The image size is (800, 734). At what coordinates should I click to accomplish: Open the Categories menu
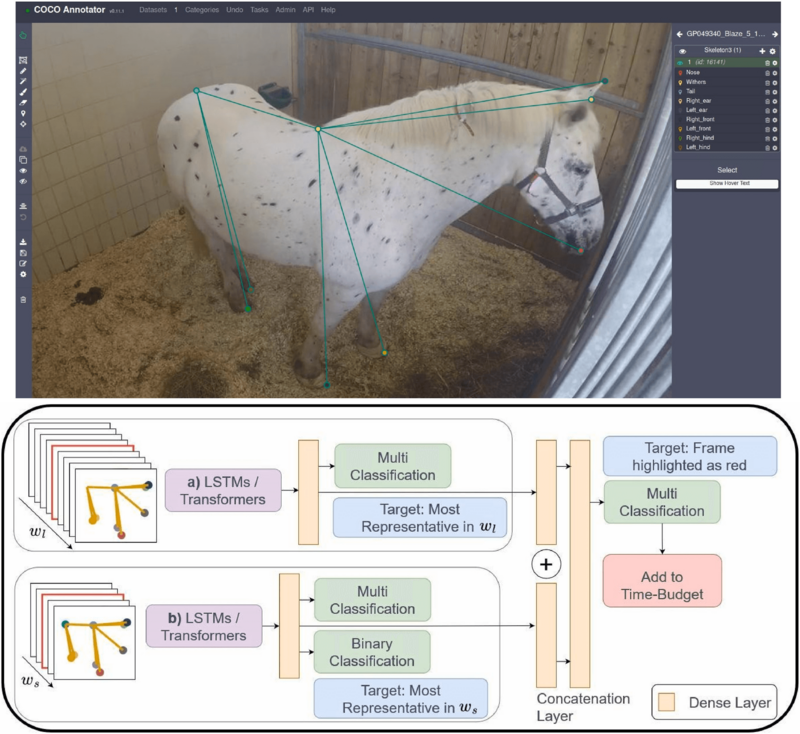[202, 9]
